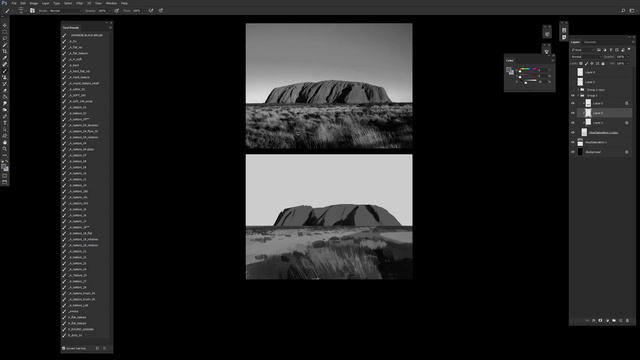Click the create new layer icon

(x=621, y=321)
